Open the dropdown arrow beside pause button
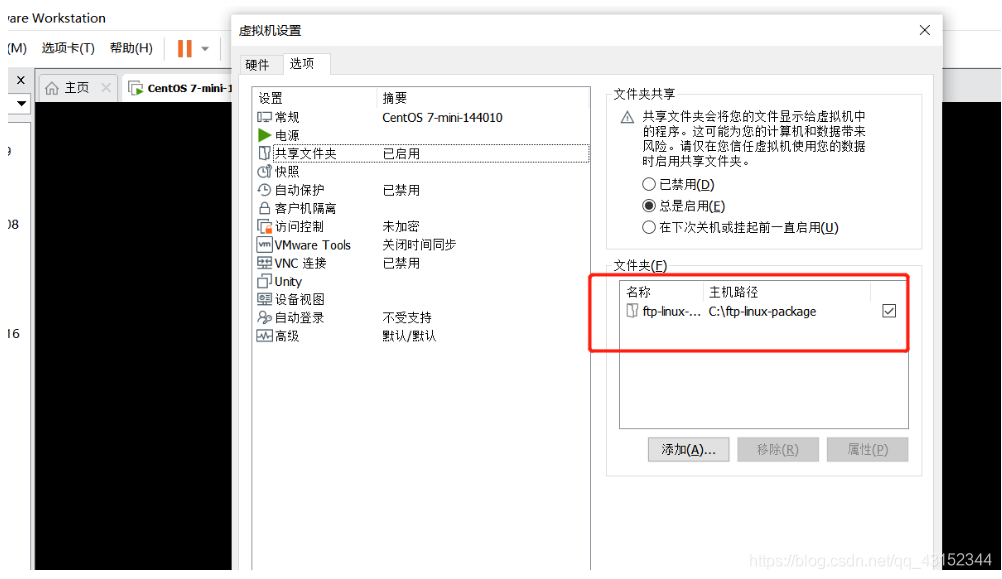 tap(205, 49)
